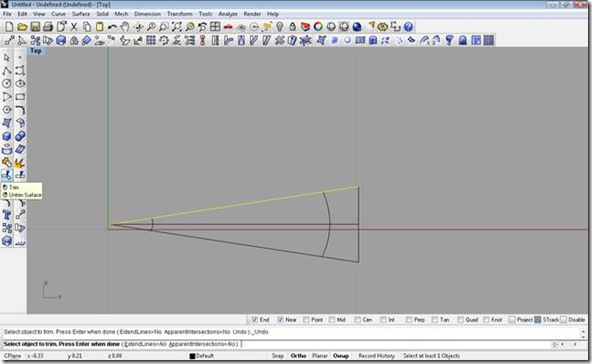The width and height of the screenshot is (592, 364).
Task: Click the blue Render sphere icon
Action: point(357,26)
